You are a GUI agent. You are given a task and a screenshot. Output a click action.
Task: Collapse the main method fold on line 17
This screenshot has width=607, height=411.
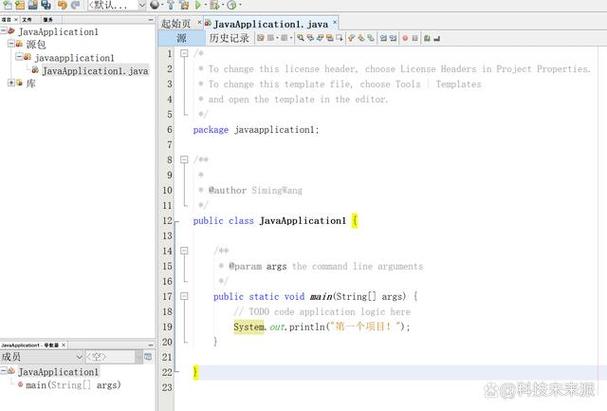click(184, 296)
